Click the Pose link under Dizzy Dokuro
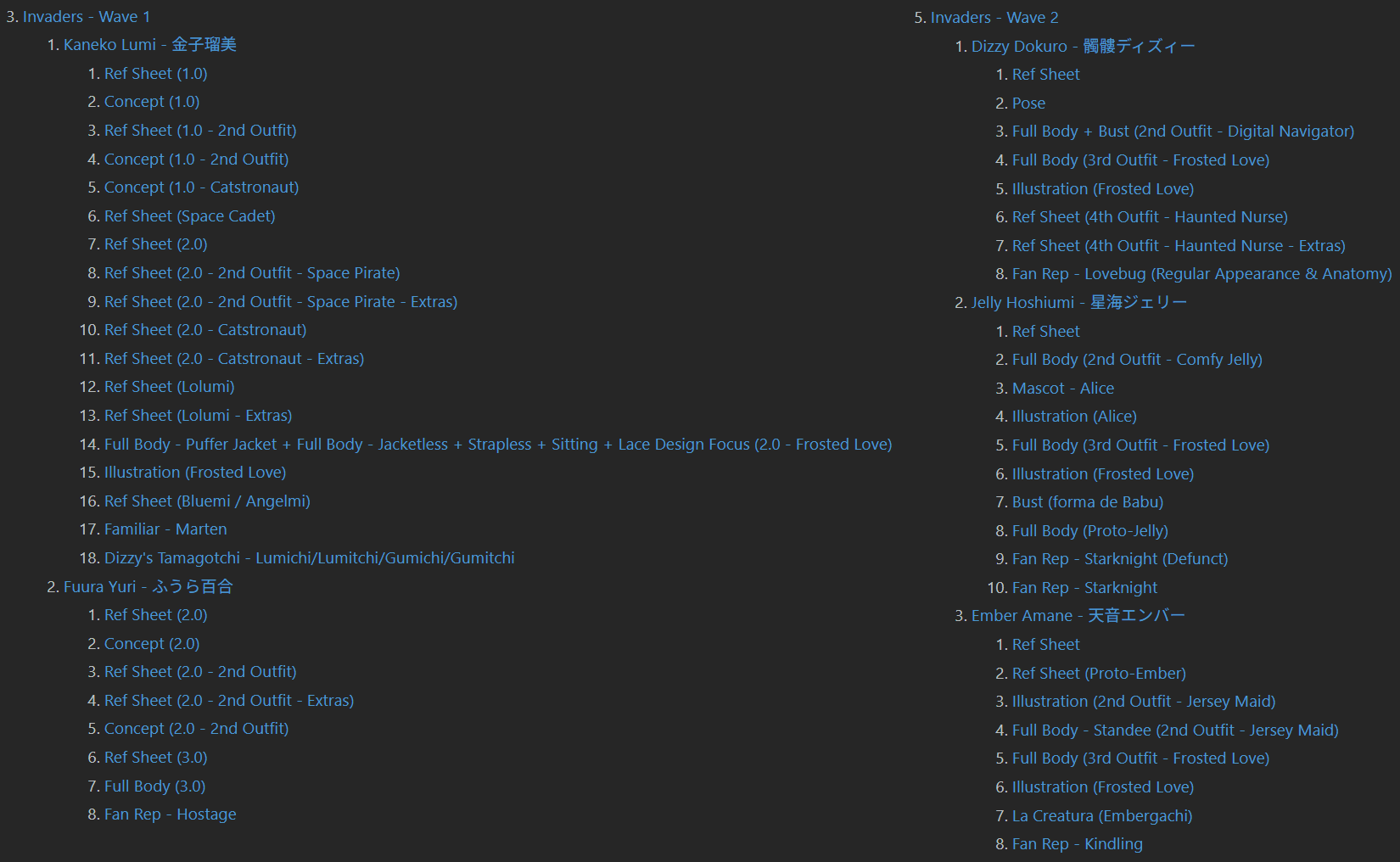 (1028, 103)
